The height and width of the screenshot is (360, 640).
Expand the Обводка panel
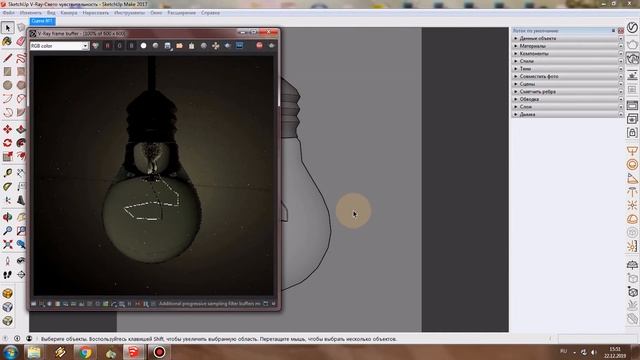click(567, 99)
